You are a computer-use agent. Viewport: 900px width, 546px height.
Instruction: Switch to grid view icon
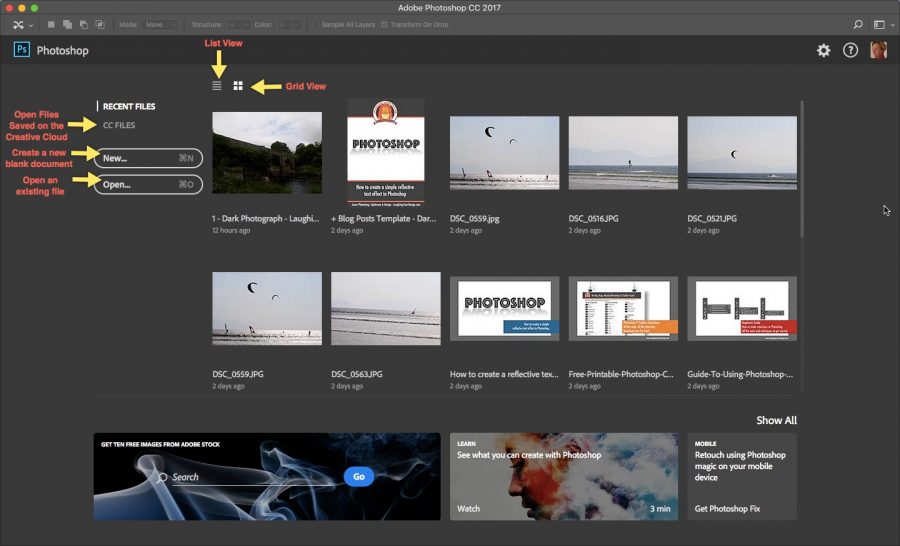pos(238,86)
